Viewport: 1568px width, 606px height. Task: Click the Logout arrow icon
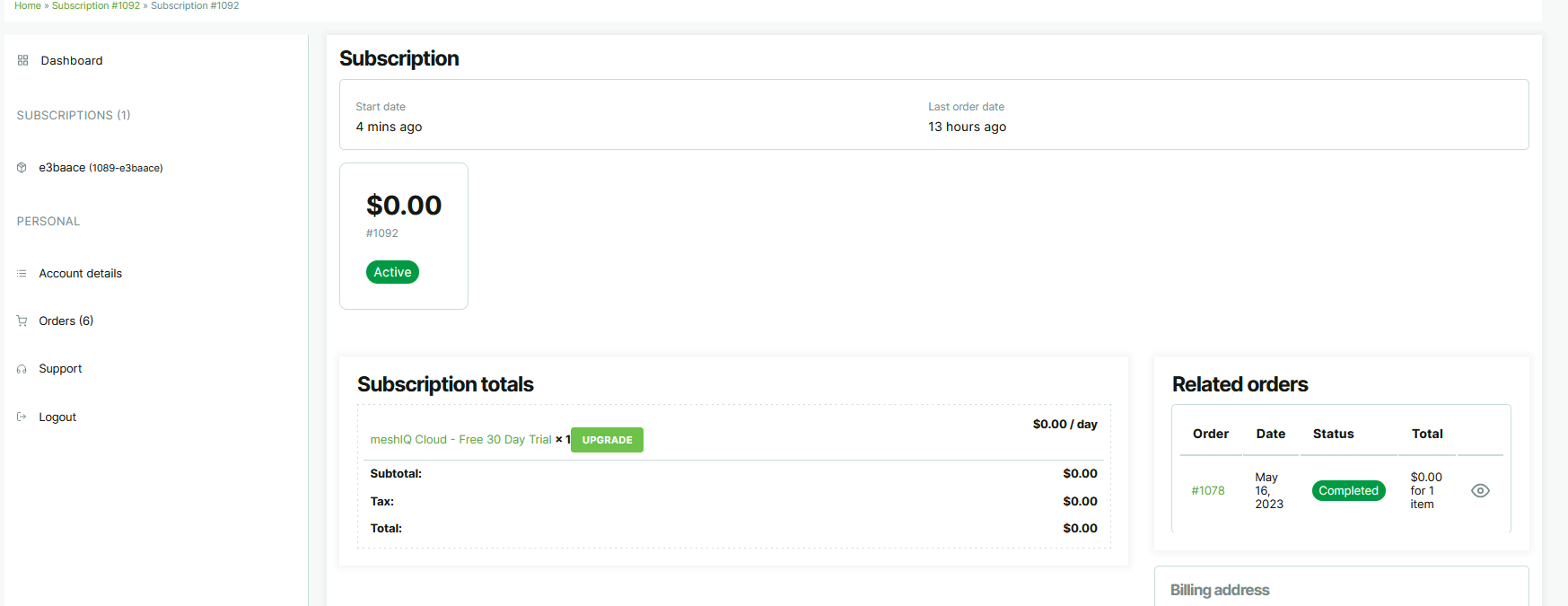pos(22,417)
